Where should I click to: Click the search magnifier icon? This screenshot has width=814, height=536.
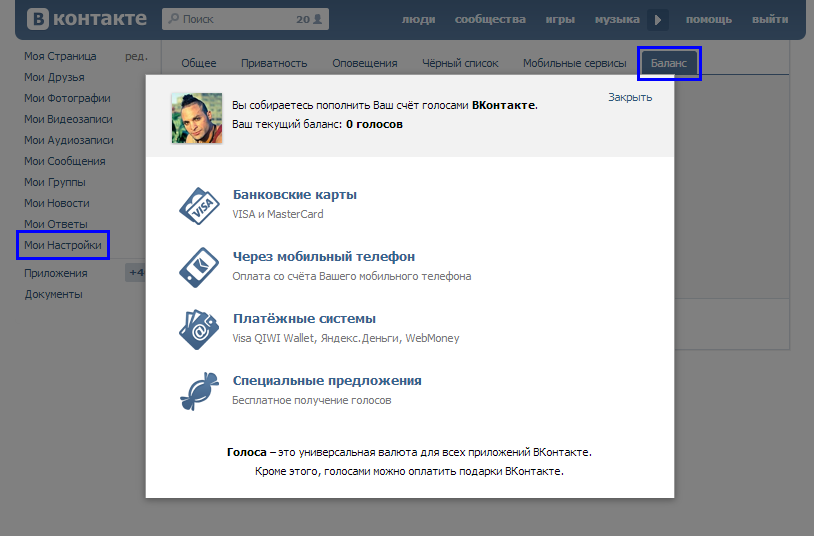coord(174,19)
